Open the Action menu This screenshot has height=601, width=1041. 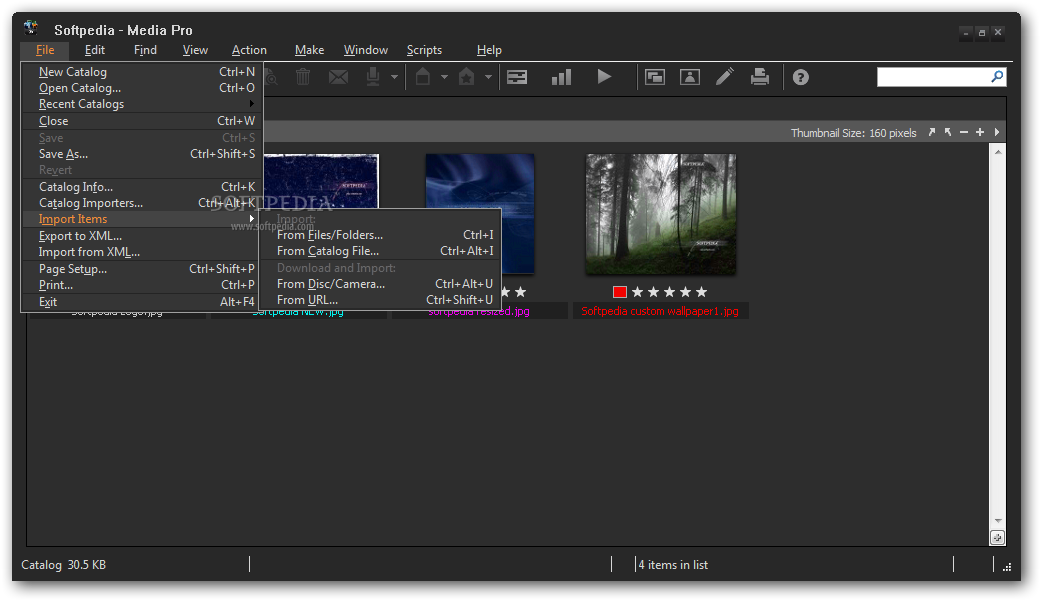tap(249, 50)
